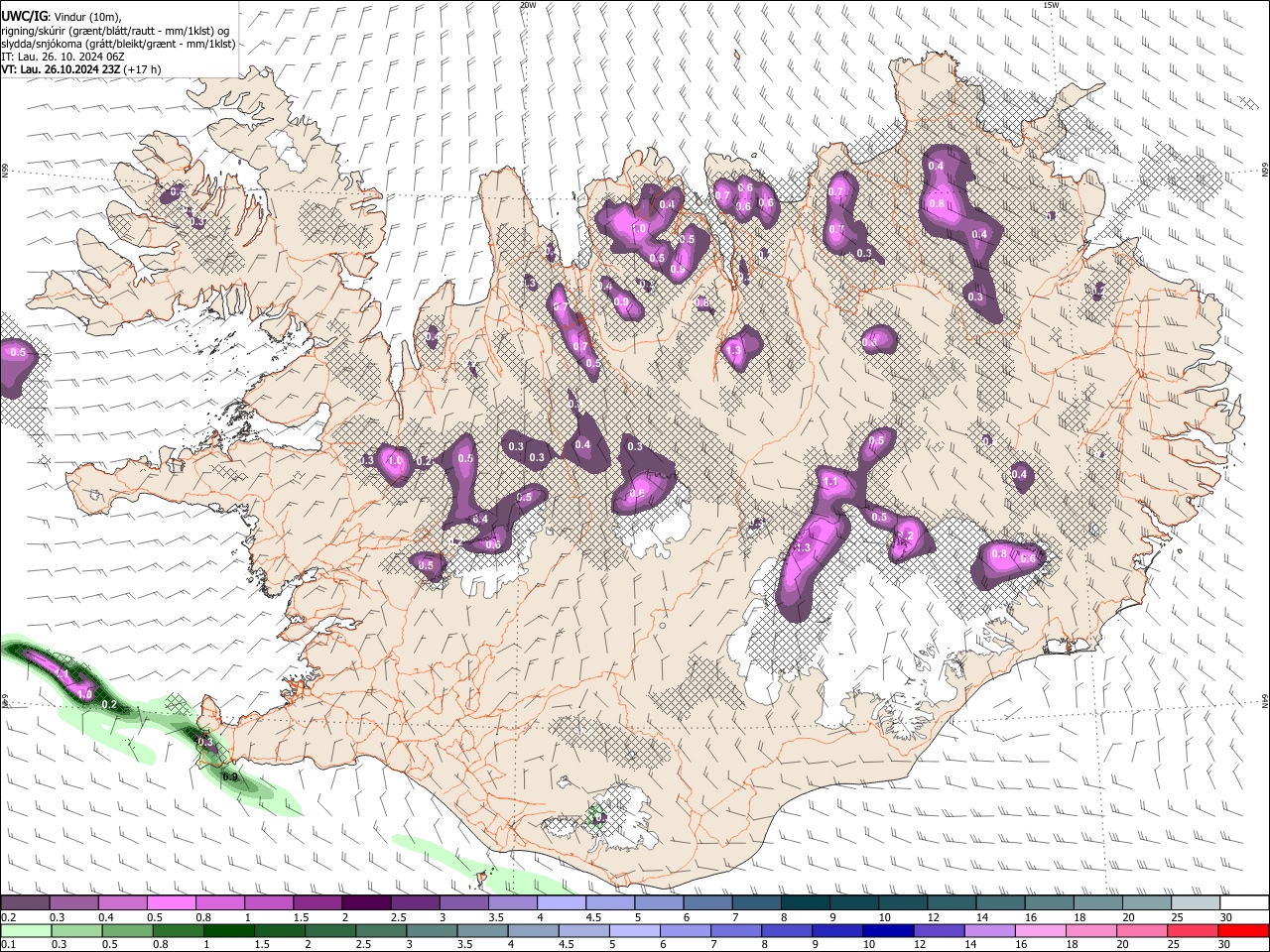Click the '6.4' snowfall value on the map
Viewport: 1270px width, 952px height.
point(480,520)
